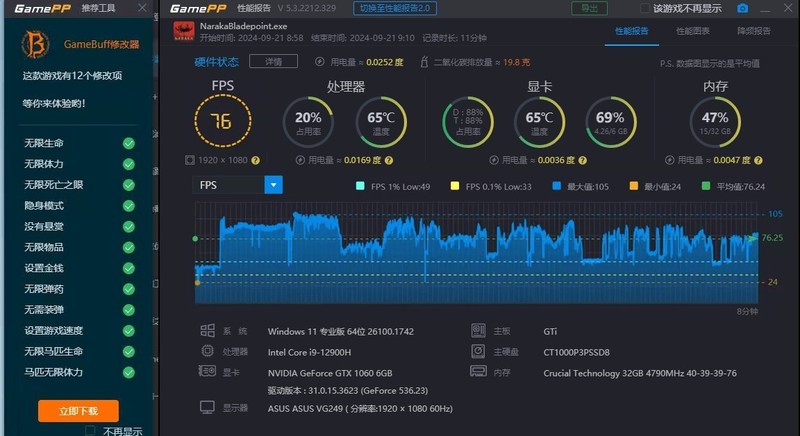Click the CPU usage 20% gauge
This screenshot has height=436, width=800.
308,122
